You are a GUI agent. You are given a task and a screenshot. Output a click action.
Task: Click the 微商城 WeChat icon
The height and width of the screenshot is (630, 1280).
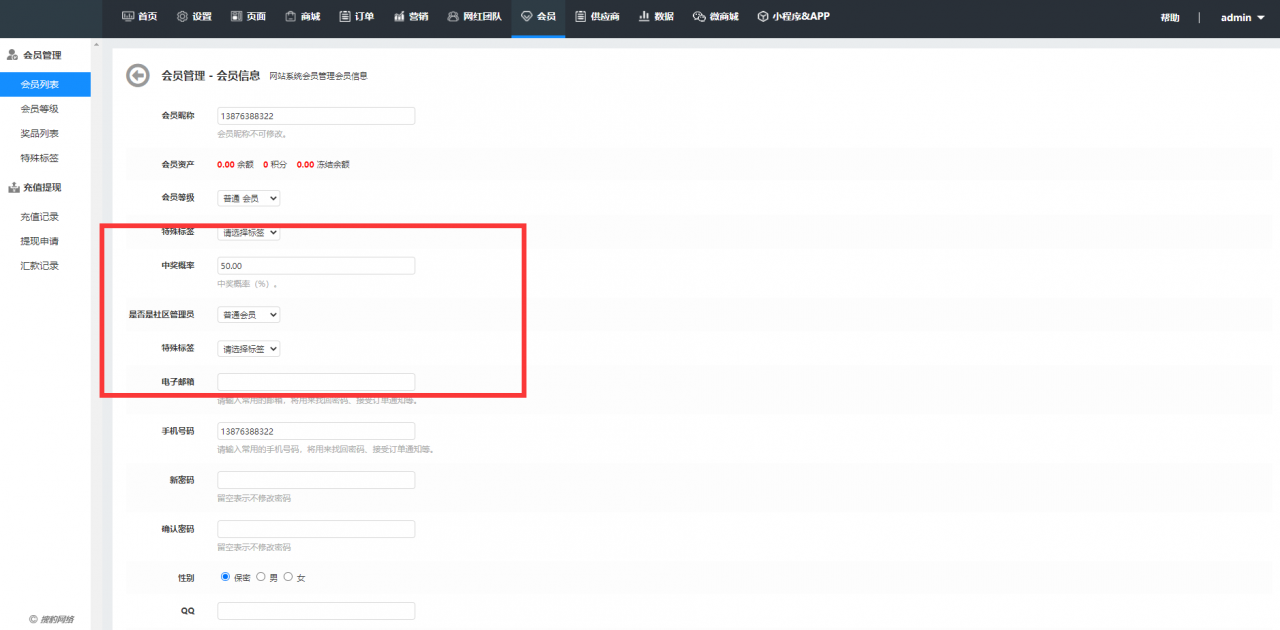click(699, 17)
